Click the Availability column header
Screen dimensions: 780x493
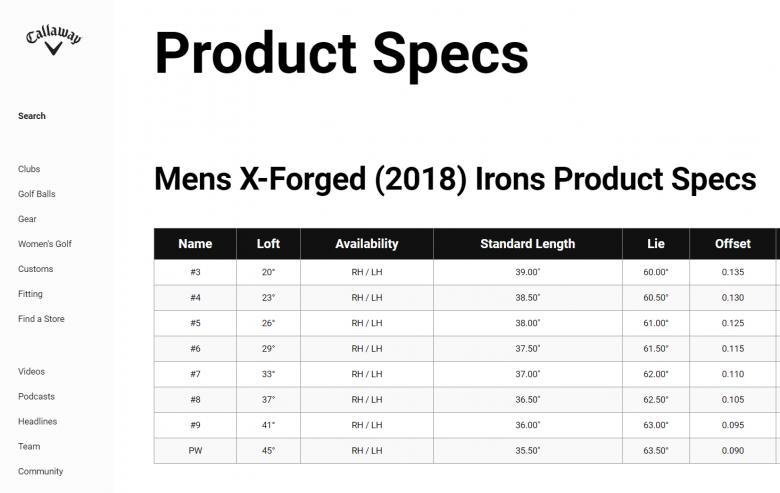[x=366, y=244]
